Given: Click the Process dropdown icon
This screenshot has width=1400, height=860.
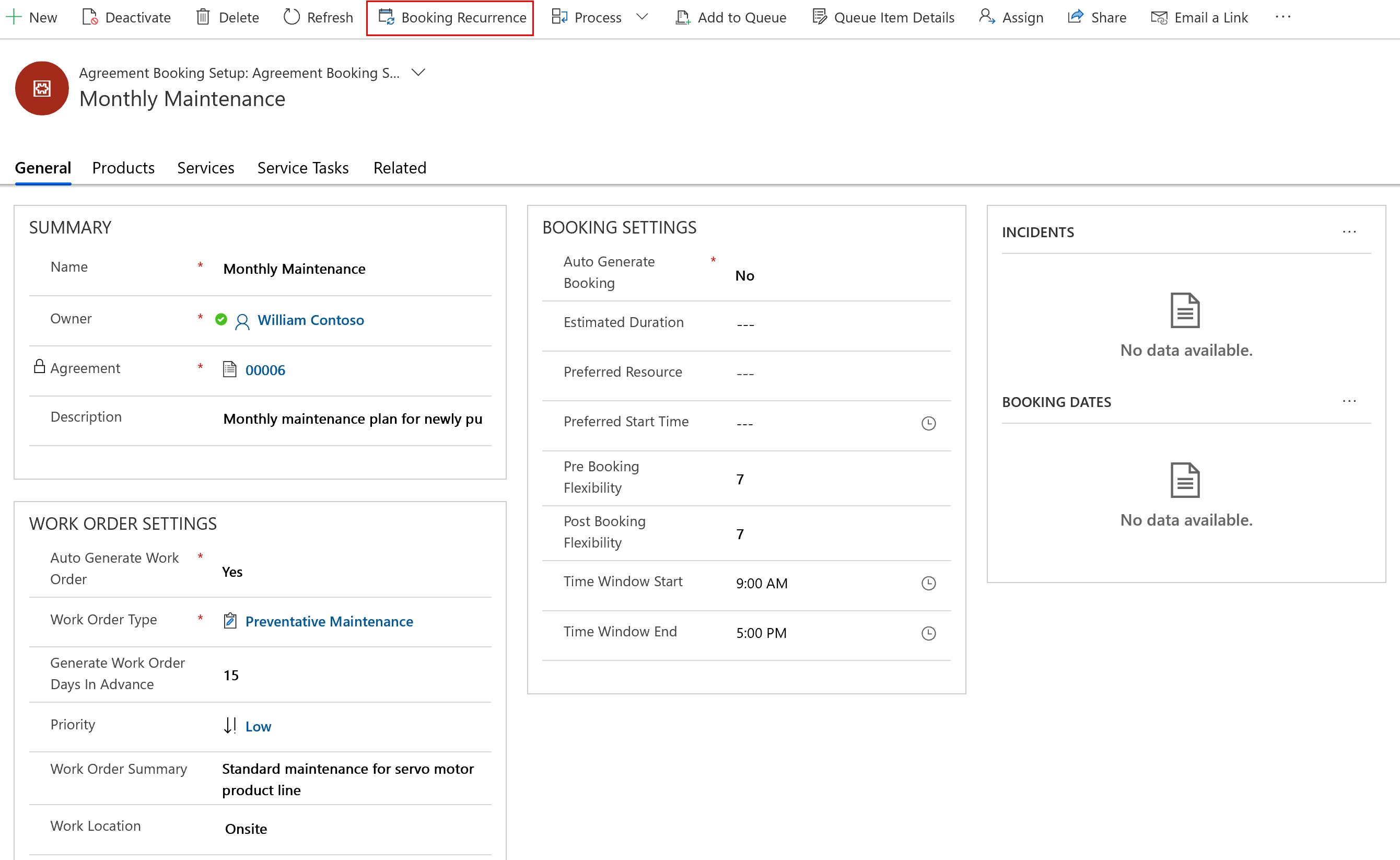Looking at the screenshot, I should point(642,17).
